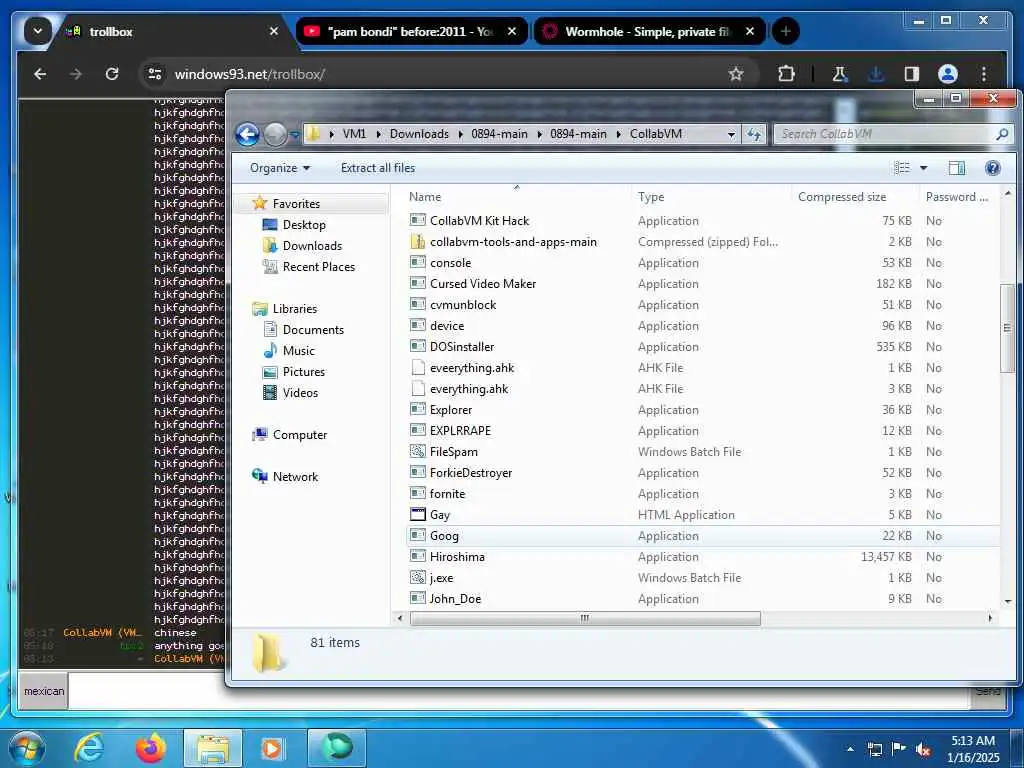This screenshot has width=1024, height=768.
Task: Switch to the Wormhole tab
Action: (x=647, y=31)
